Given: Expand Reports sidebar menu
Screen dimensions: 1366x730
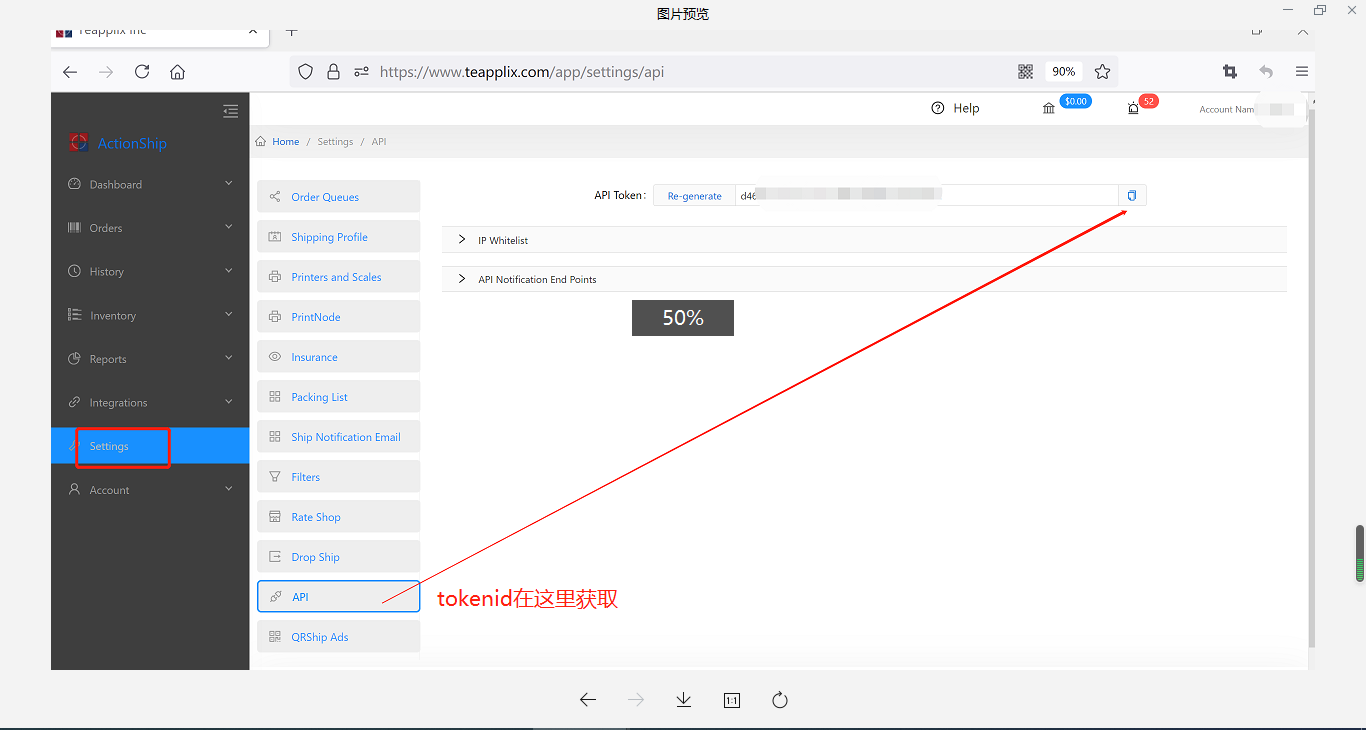Looking at the screenshot, I should click(x=150, y=359).
